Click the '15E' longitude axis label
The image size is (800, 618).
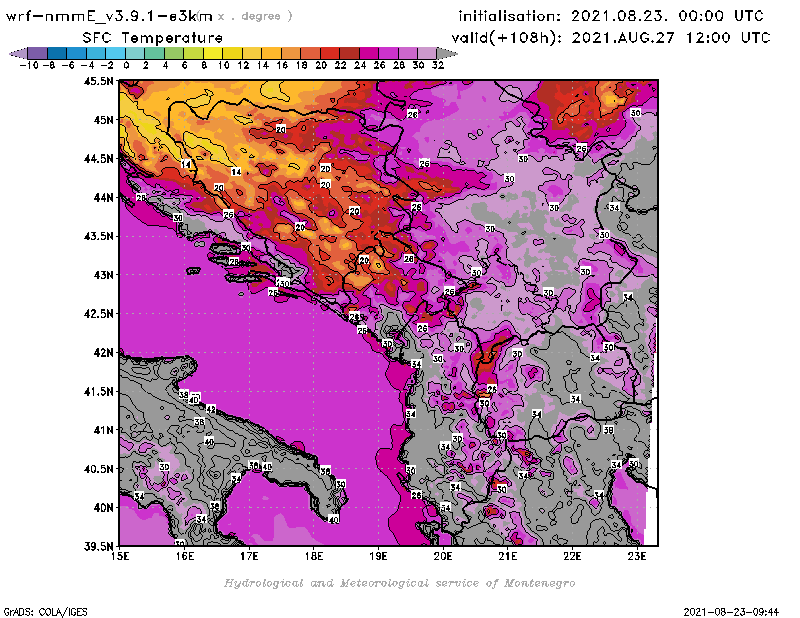(120, 556)
